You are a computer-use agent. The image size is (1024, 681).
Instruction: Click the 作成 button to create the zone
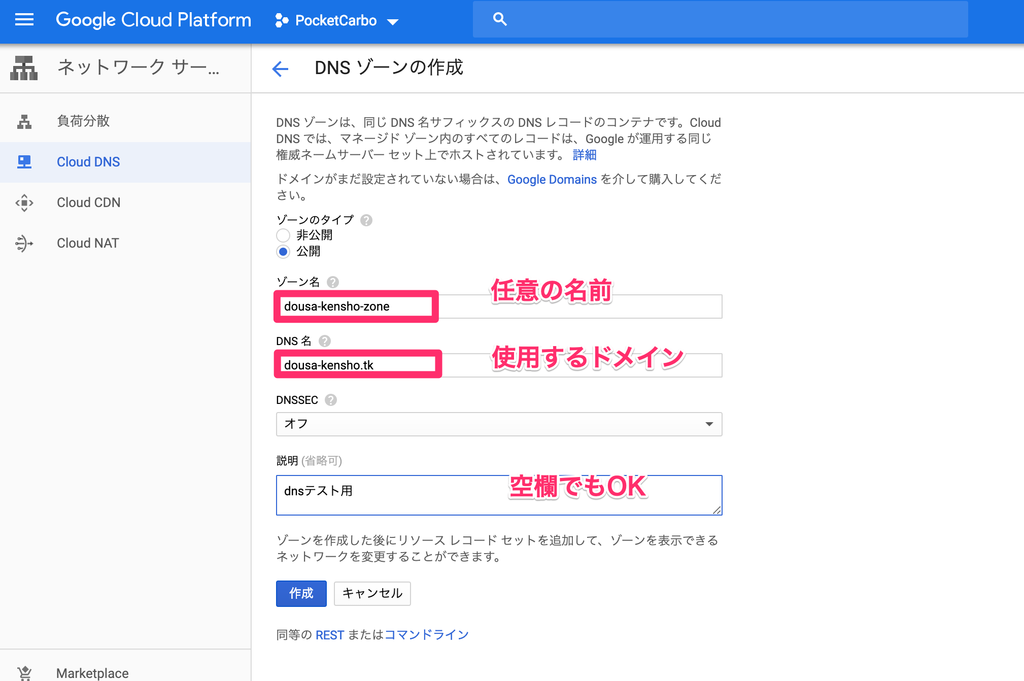pyautogui.click(x=301, y=593)
